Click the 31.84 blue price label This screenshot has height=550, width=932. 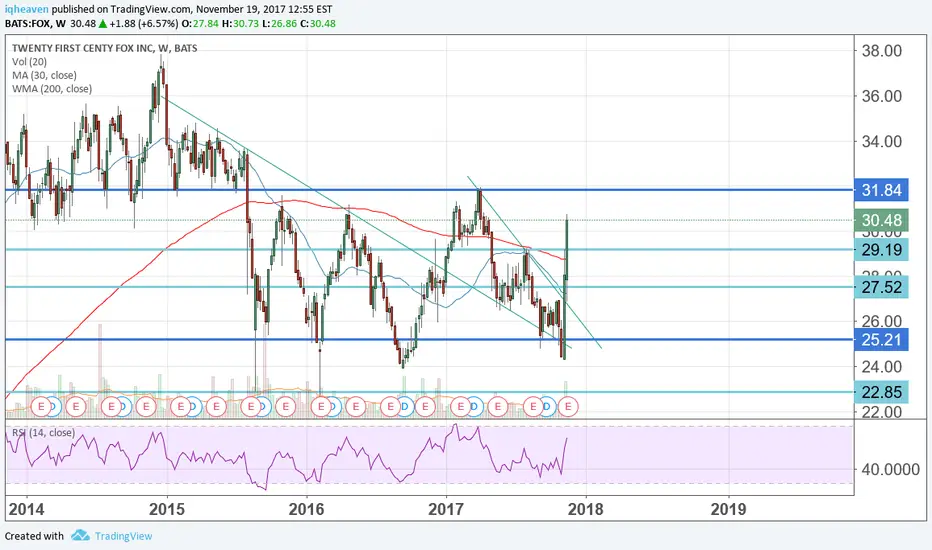coord(881,190)
